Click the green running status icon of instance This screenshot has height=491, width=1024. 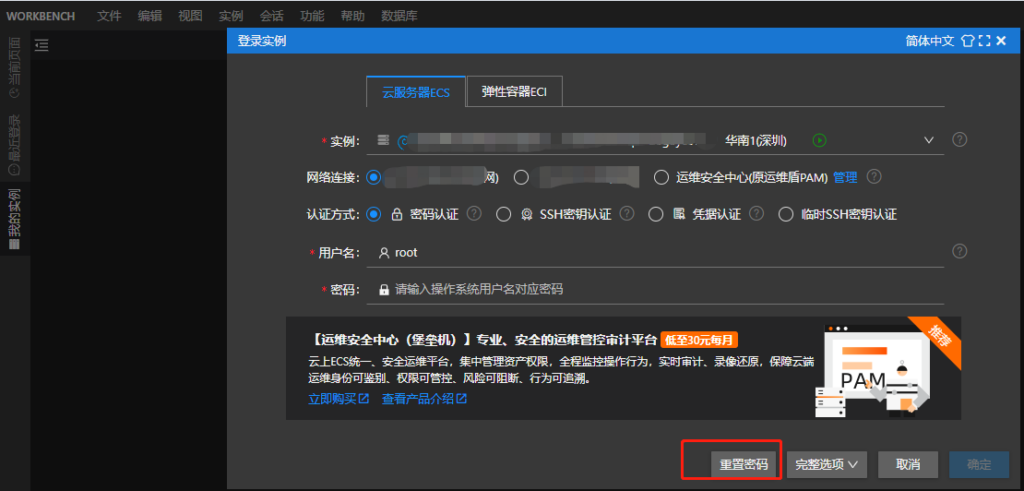820,141
